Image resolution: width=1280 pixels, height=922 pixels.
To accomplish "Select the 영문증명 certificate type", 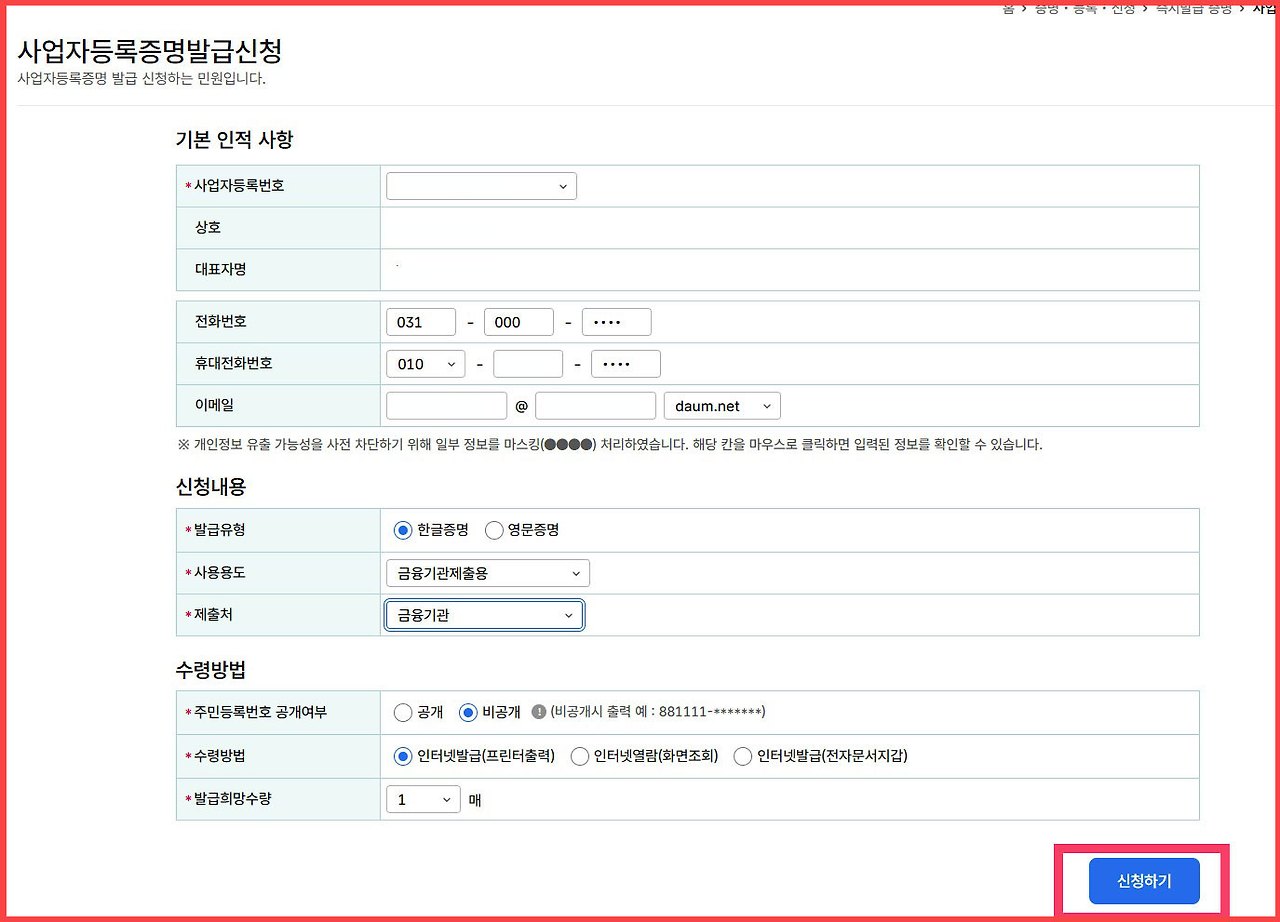I will [495, 530].
